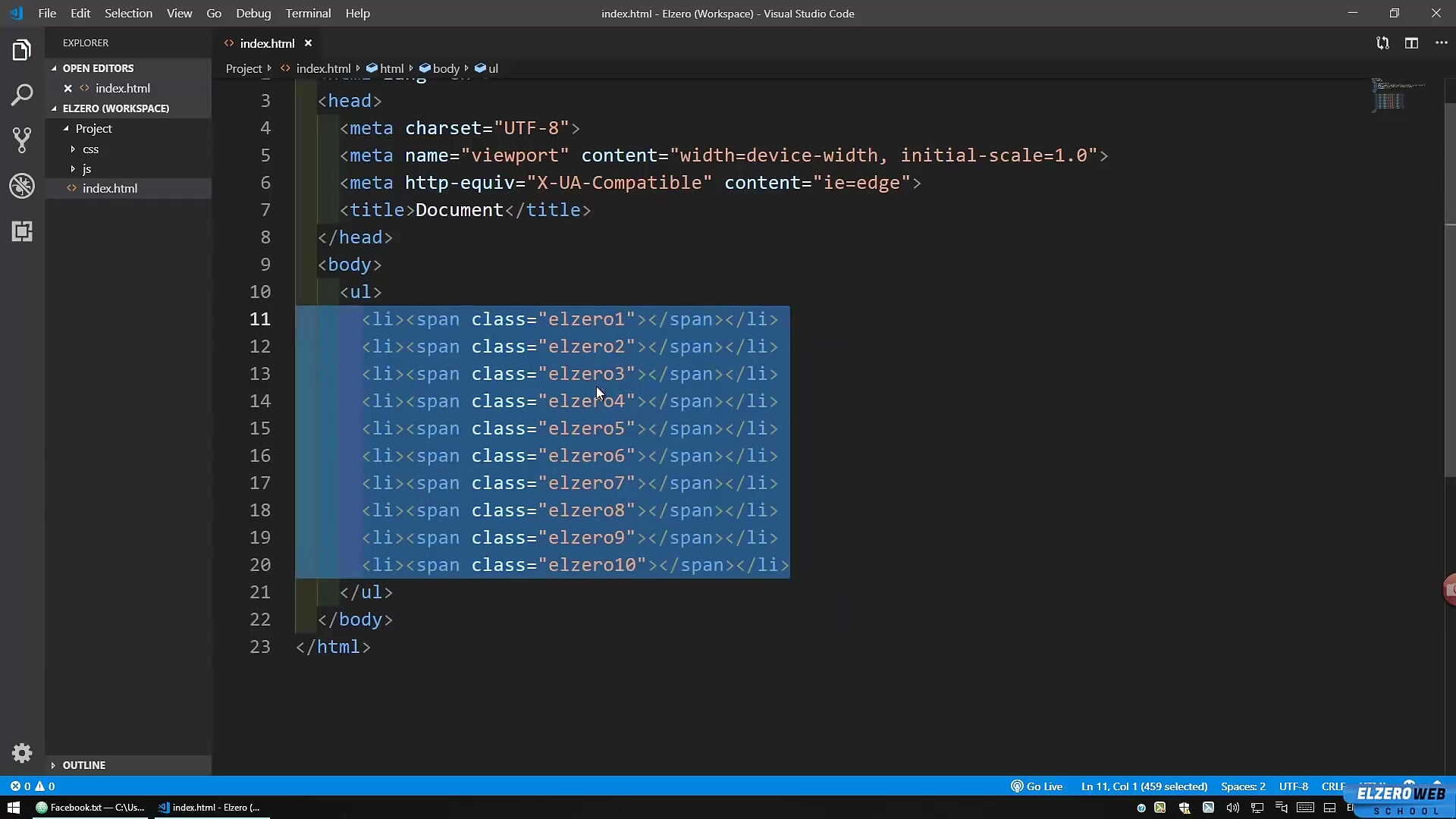The image size is (1456, 819).
Task: Close index.html in Open Editors list
Action: pyautogui.click(x=67, y=88)
